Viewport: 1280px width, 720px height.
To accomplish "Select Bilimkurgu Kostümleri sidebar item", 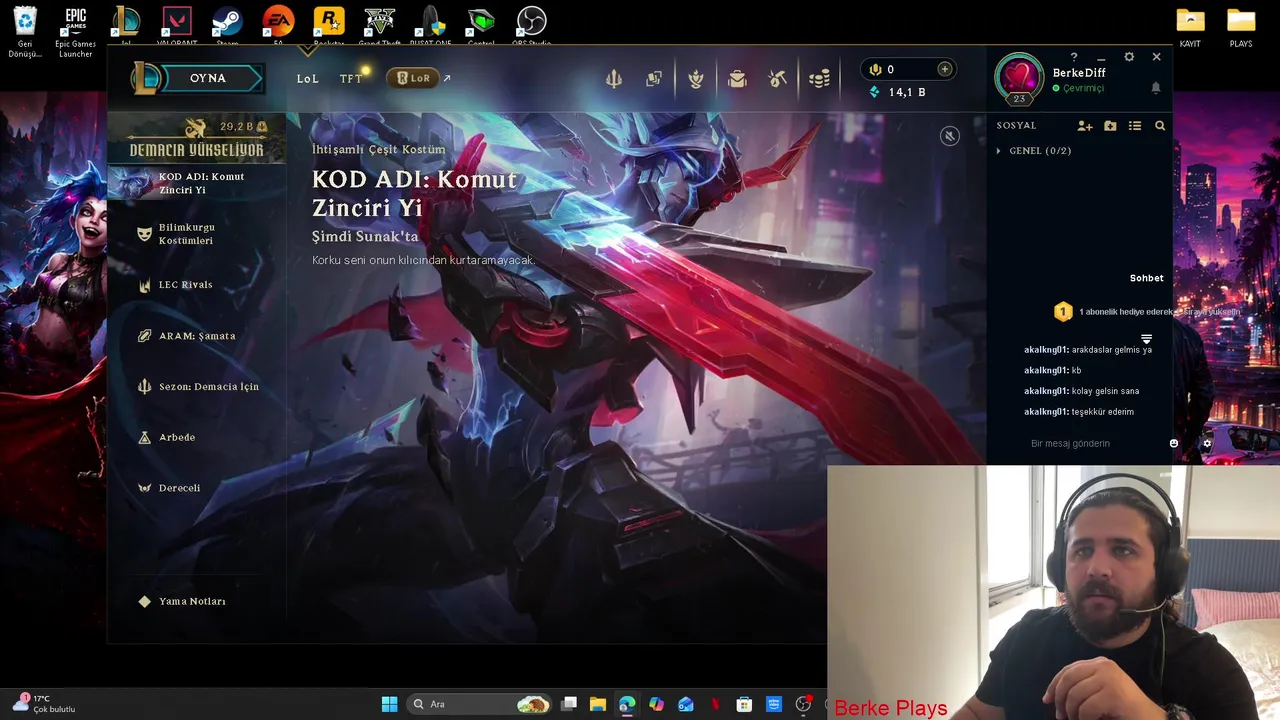I will pyautogui.click(x=197, y=234).
